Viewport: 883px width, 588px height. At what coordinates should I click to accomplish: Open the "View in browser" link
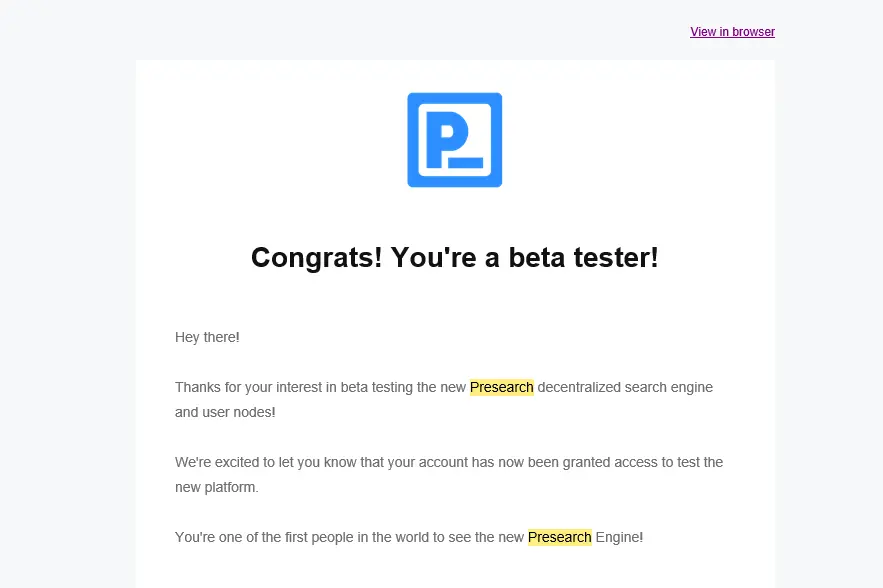point(732,32)
